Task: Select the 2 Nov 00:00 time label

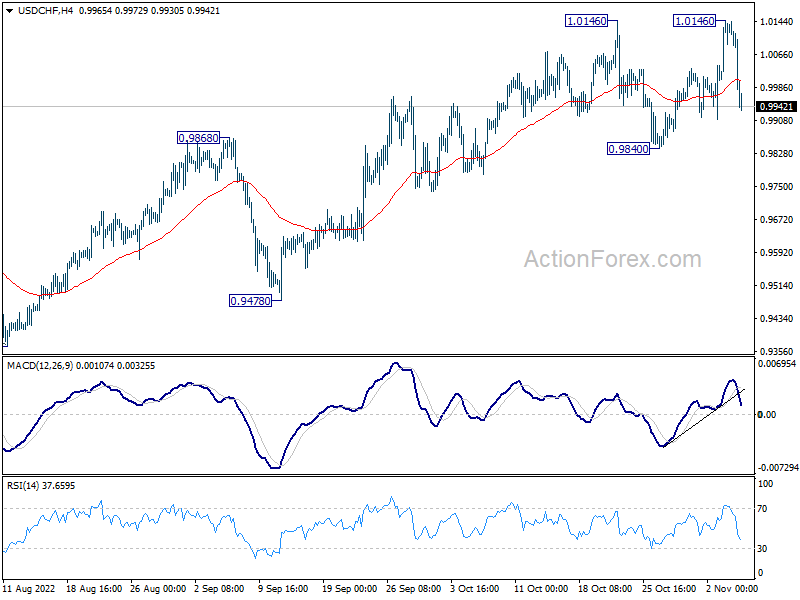Action: [x=731, y=589]
